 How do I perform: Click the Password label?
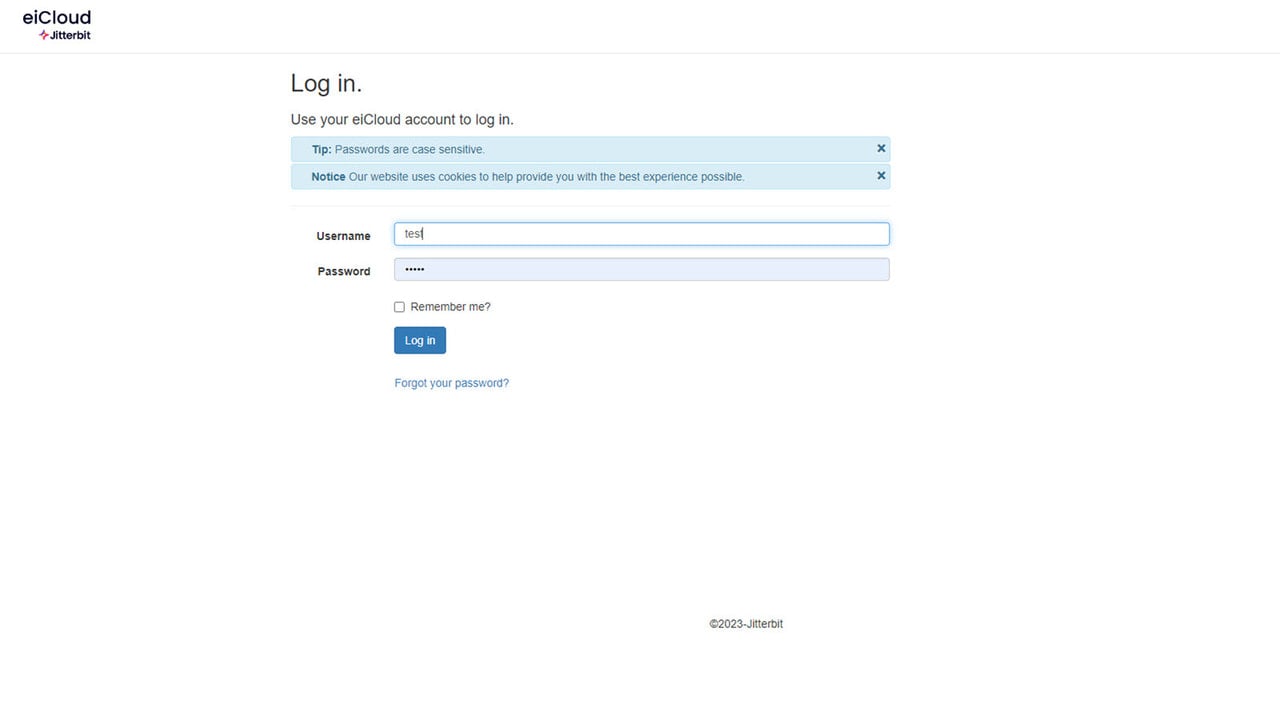pos(344,271)
